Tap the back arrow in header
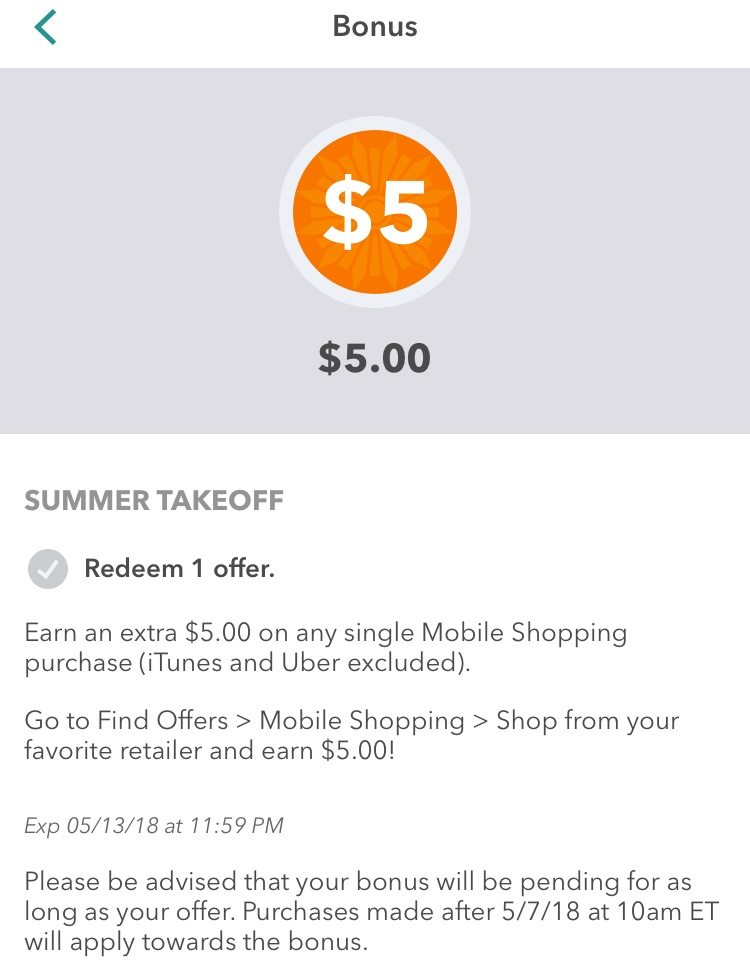 (x=45, y=27)
